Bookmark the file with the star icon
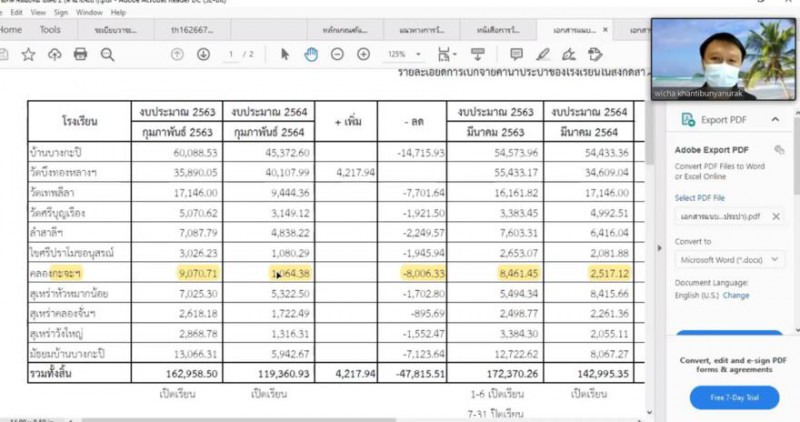This screenshot has height=422, width=800. click(29, 55)
